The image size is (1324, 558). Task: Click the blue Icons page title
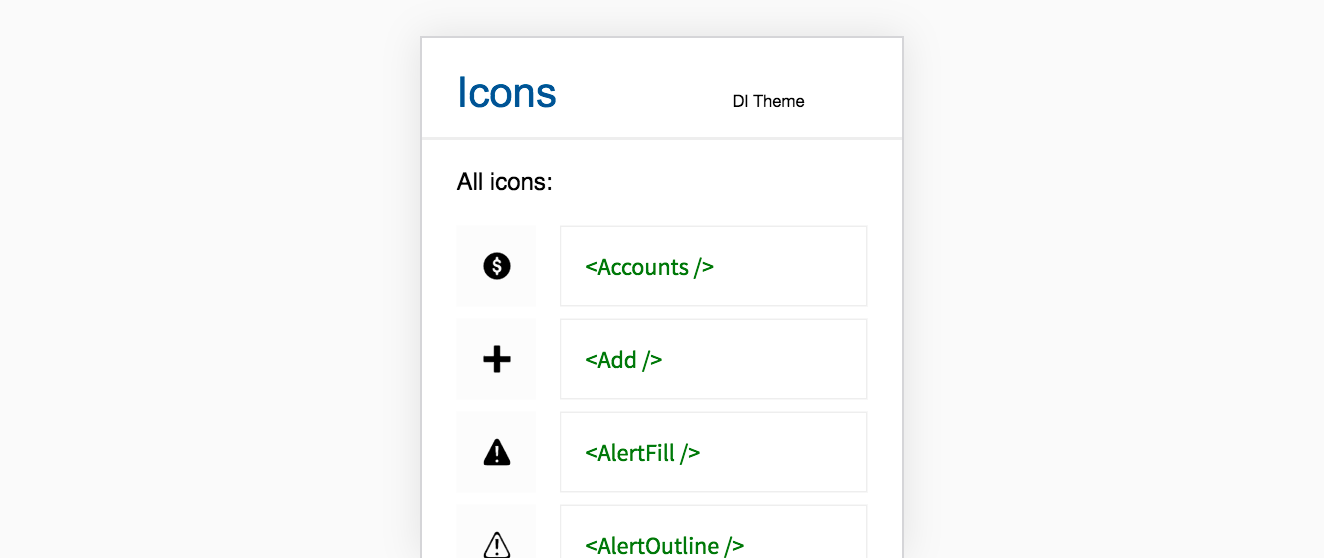click(507, 92)
